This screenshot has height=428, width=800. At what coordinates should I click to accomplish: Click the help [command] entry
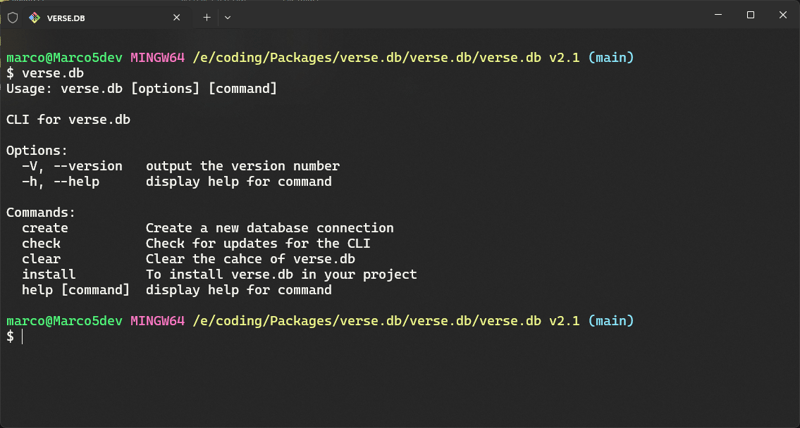[x=76, y=290]
